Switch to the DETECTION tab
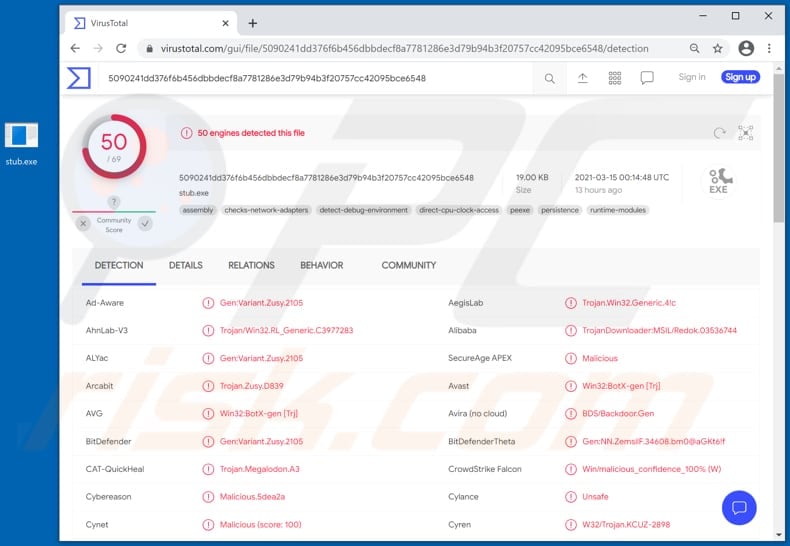The image size is (790, 546). click(119, 265)
